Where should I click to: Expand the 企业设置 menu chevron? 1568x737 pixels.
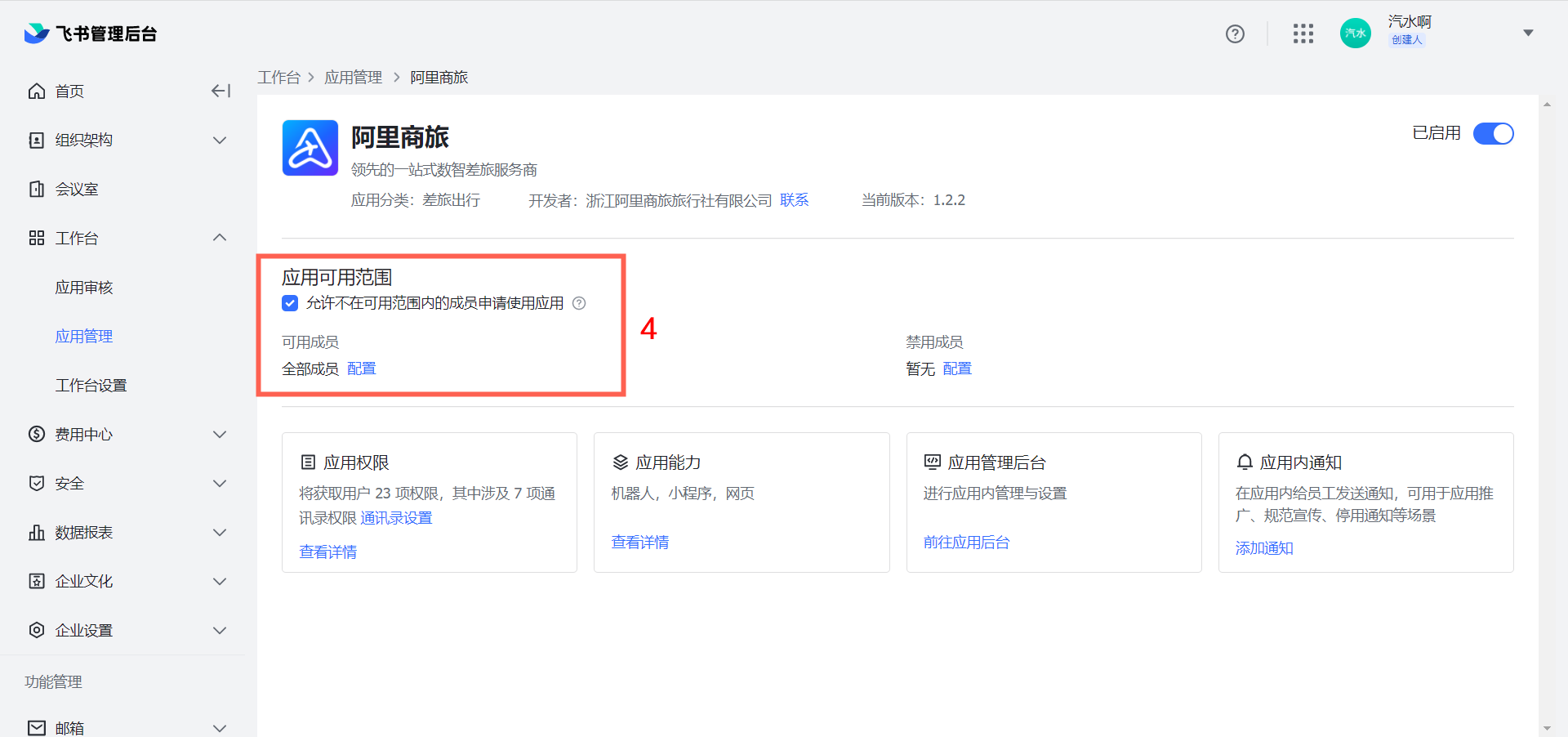[220, 630]
